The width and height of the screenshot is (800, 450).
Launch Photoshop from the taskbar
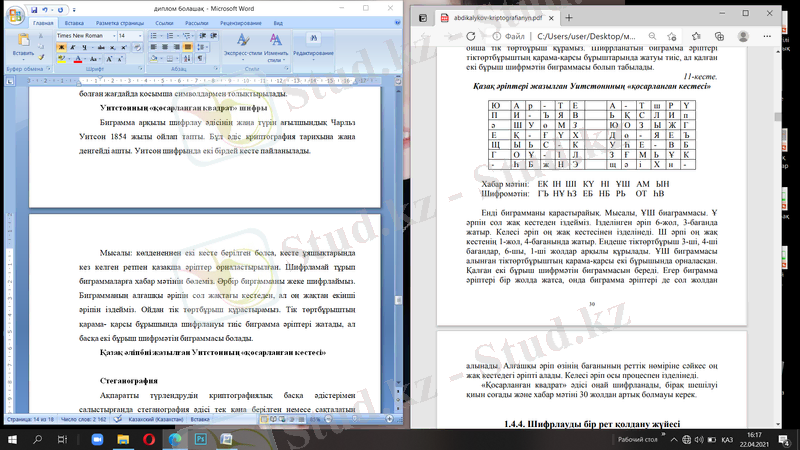(x=199, y=439)
